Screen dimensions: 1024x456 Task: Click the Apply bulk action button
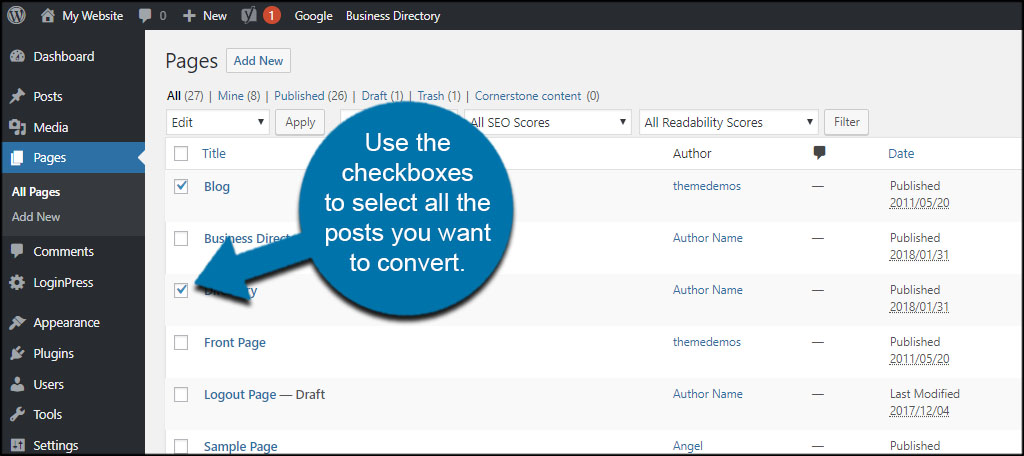300,122
